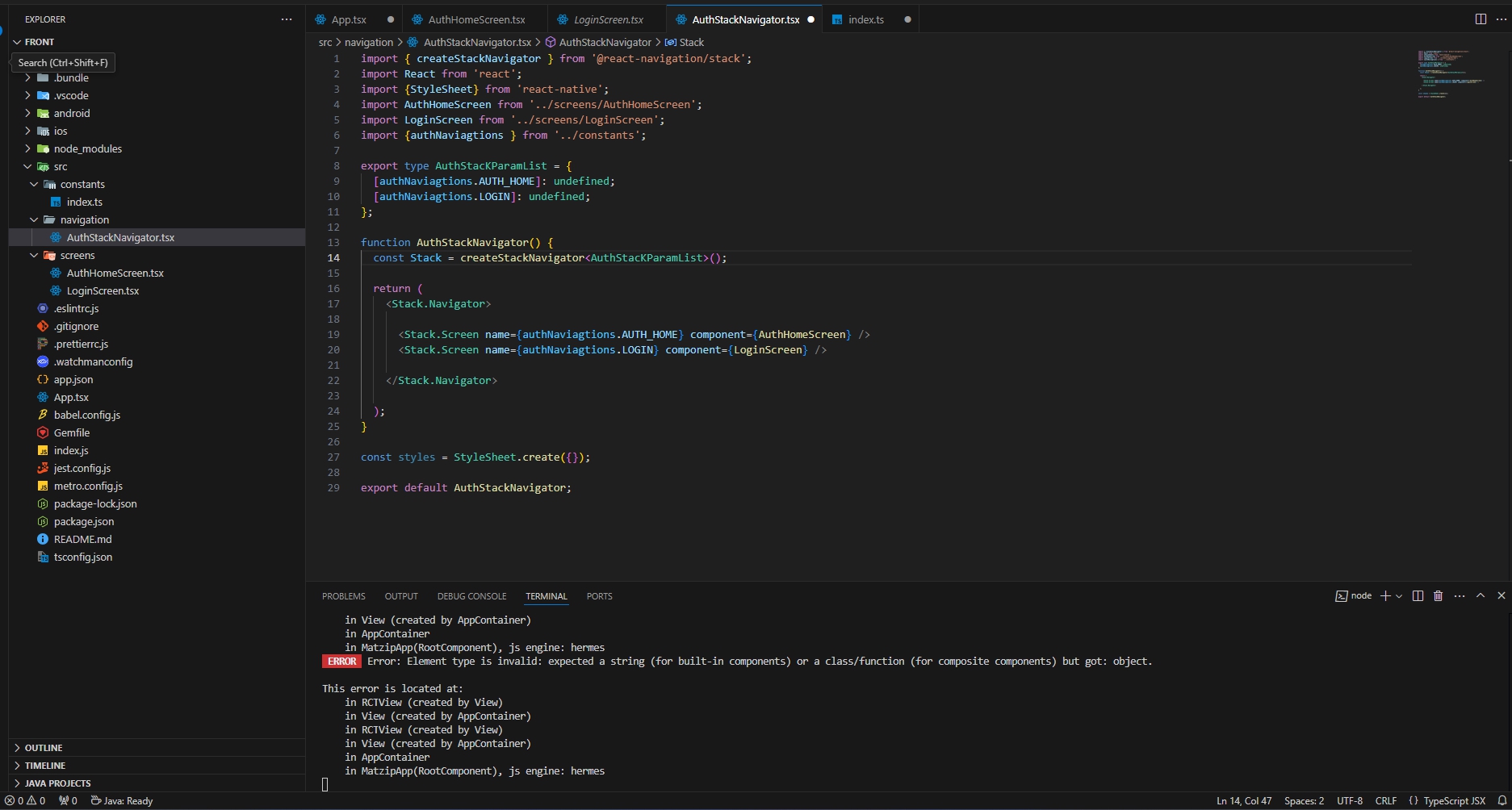1512x810 pixels.
Task: Change indentation via Spaces: 2
Action: click(1305, 801)
